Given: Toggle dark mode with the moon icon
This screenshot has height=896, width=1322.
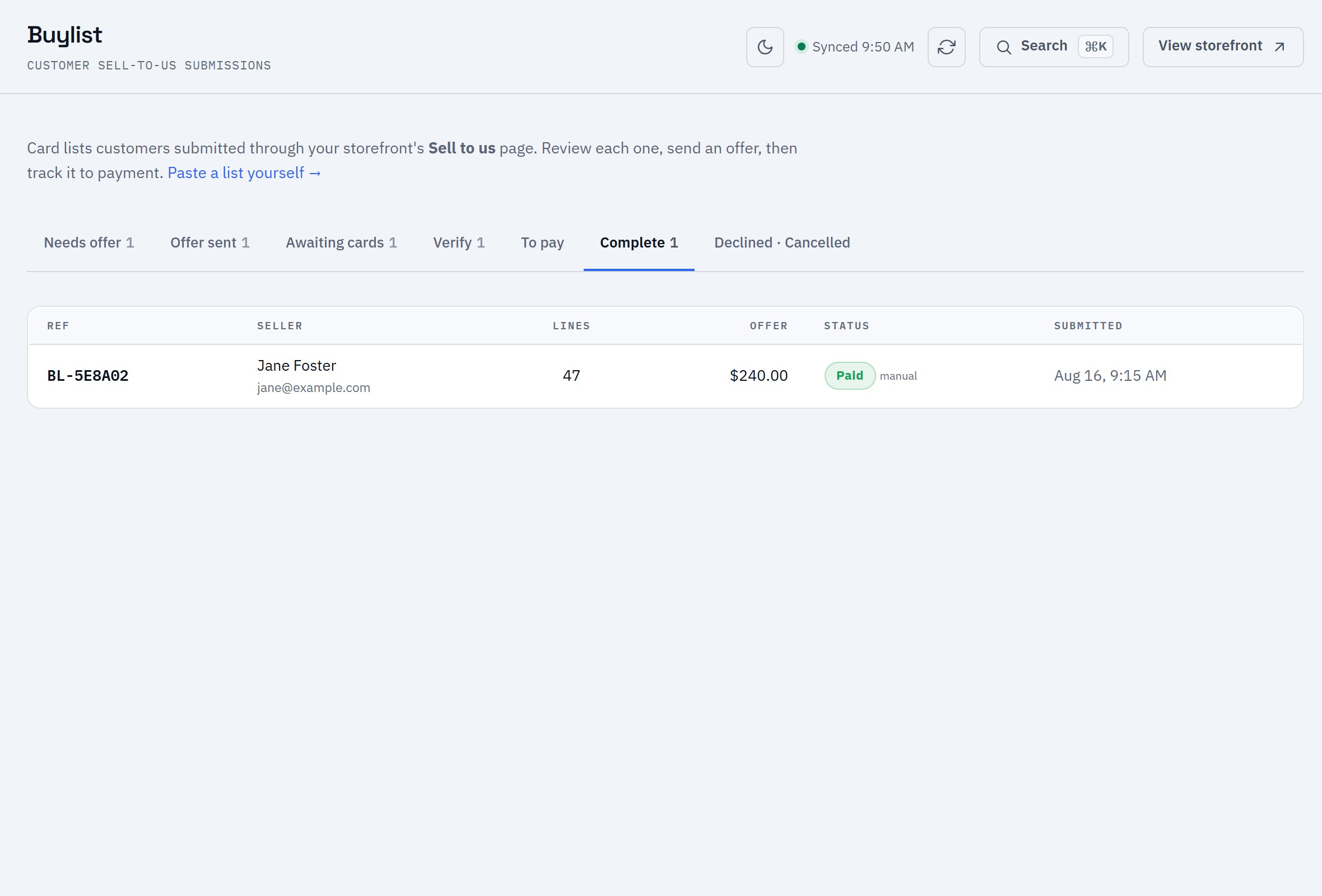Looking at the screenshot, I should pyautogui.click(x=765, y=46).
